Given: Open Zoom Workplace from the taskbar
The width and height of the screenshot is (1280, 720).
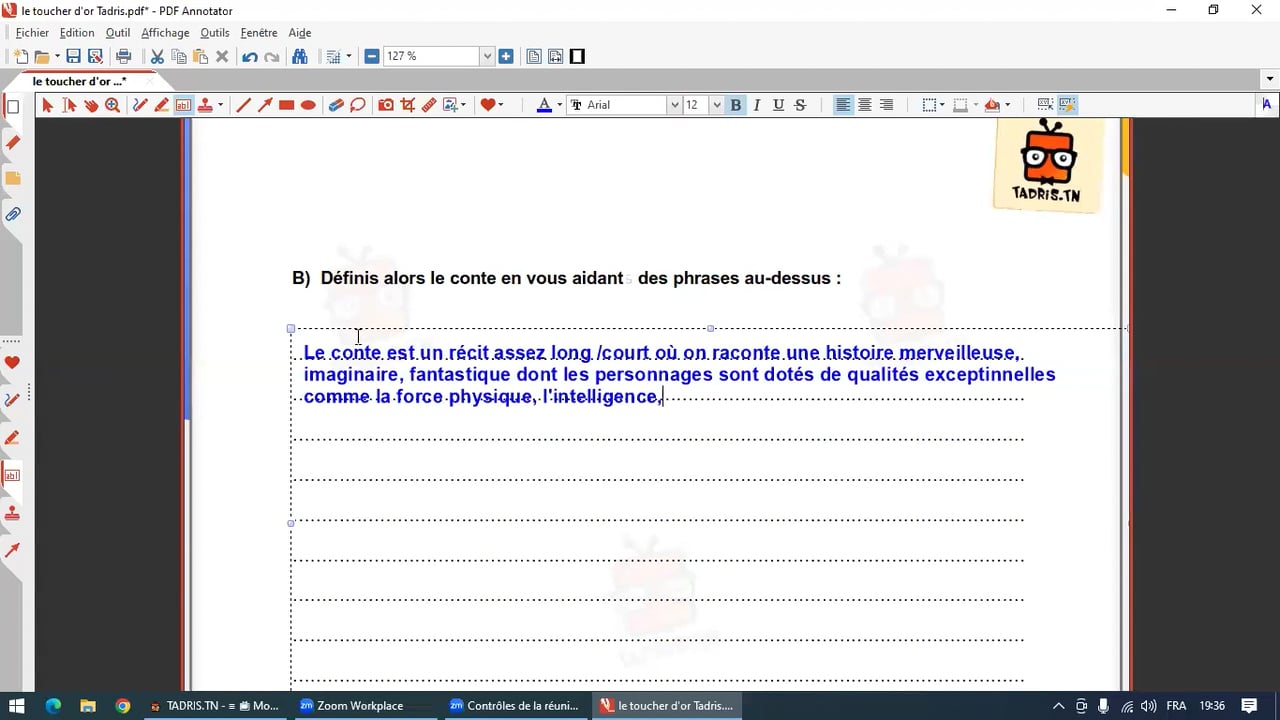Looking at the screenshot, I should click(351, 706).
